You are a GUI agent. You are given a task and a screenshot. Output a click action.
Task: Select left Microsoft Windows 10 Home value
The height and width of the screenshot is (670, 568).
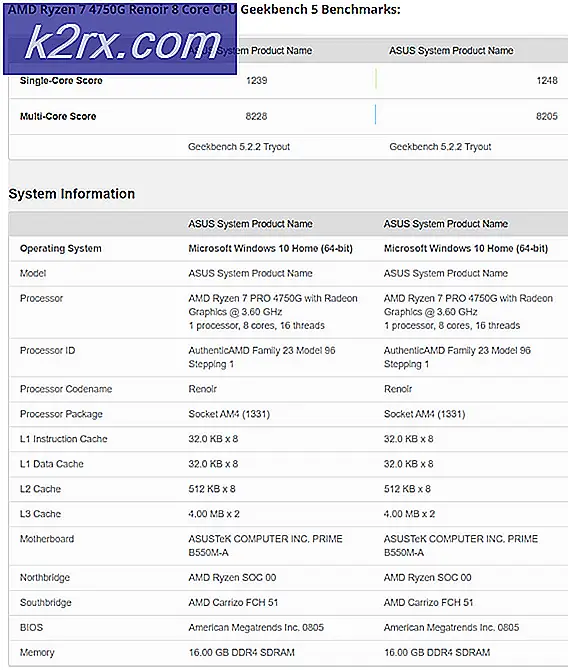(271, 249)
